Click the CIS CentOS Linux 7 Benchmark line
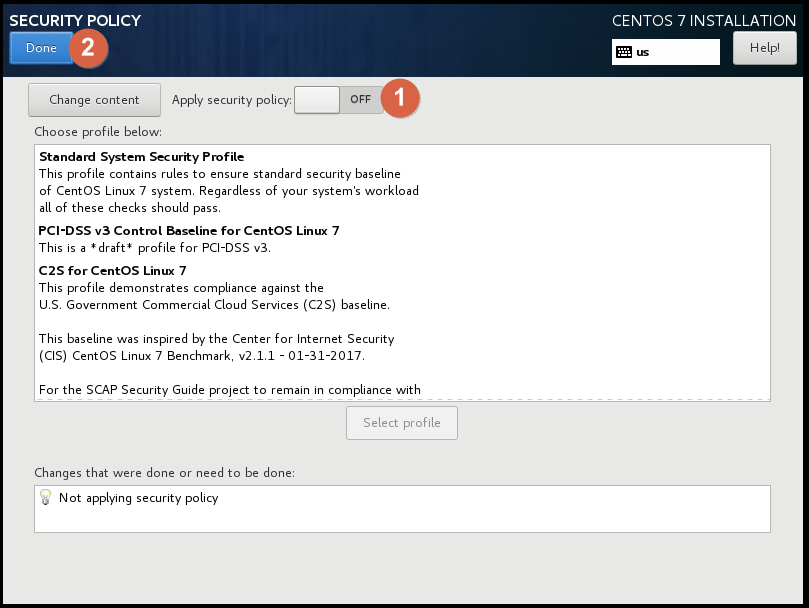 pos(202,356)
